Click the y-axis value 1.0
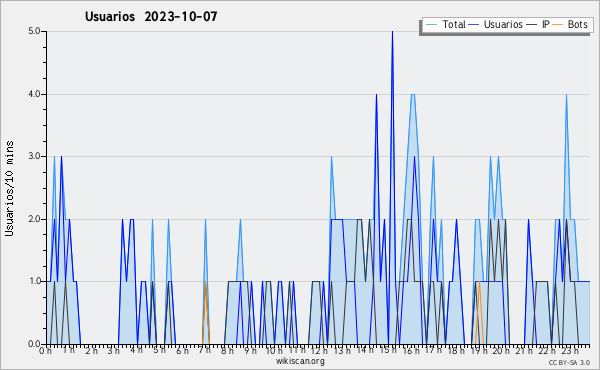 (34, 282)
